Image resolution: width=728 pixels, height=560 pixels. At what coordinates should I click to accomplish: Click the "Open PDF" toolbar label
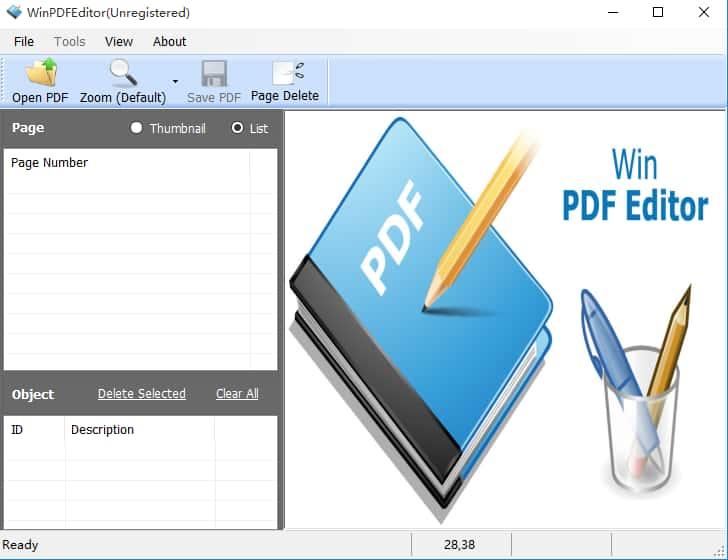(40, 98)
